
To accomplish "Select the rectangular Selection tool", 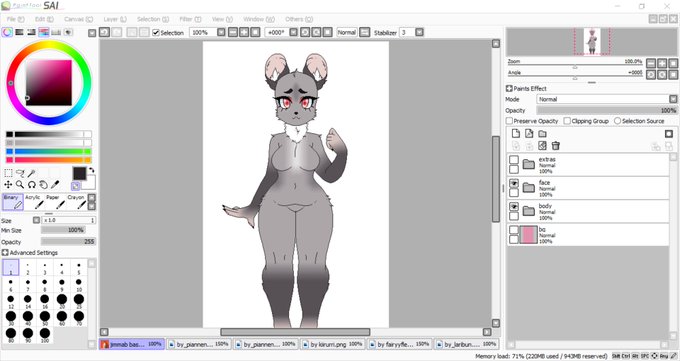I will tap(8, 173).
